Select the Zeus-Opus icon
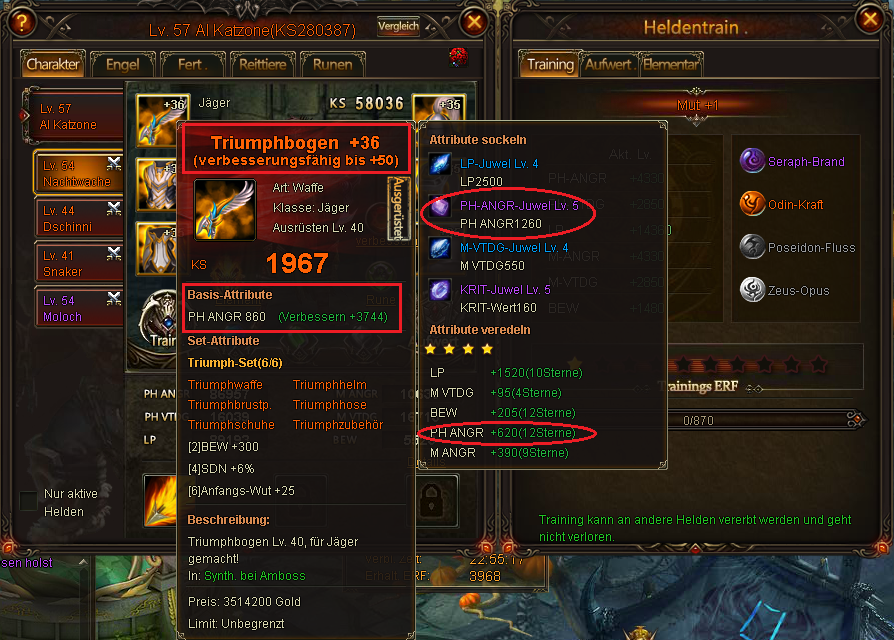 (752, 290)
